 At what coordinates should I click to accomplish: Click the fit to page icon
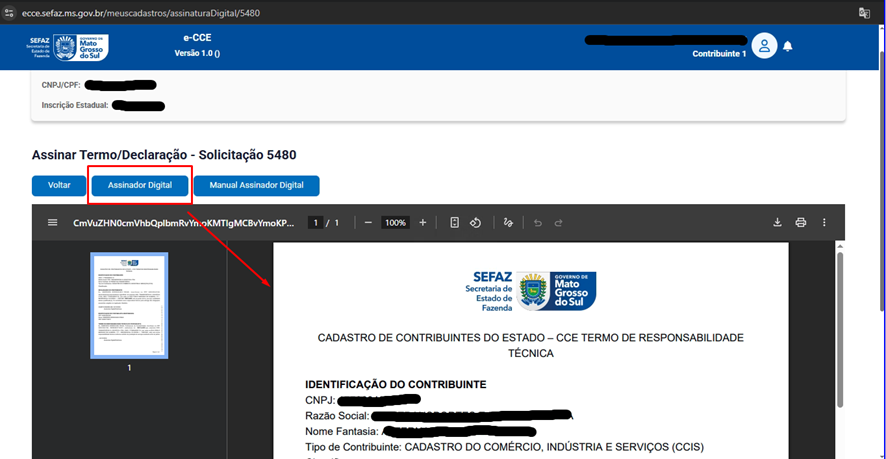click(x=454, y=222)
